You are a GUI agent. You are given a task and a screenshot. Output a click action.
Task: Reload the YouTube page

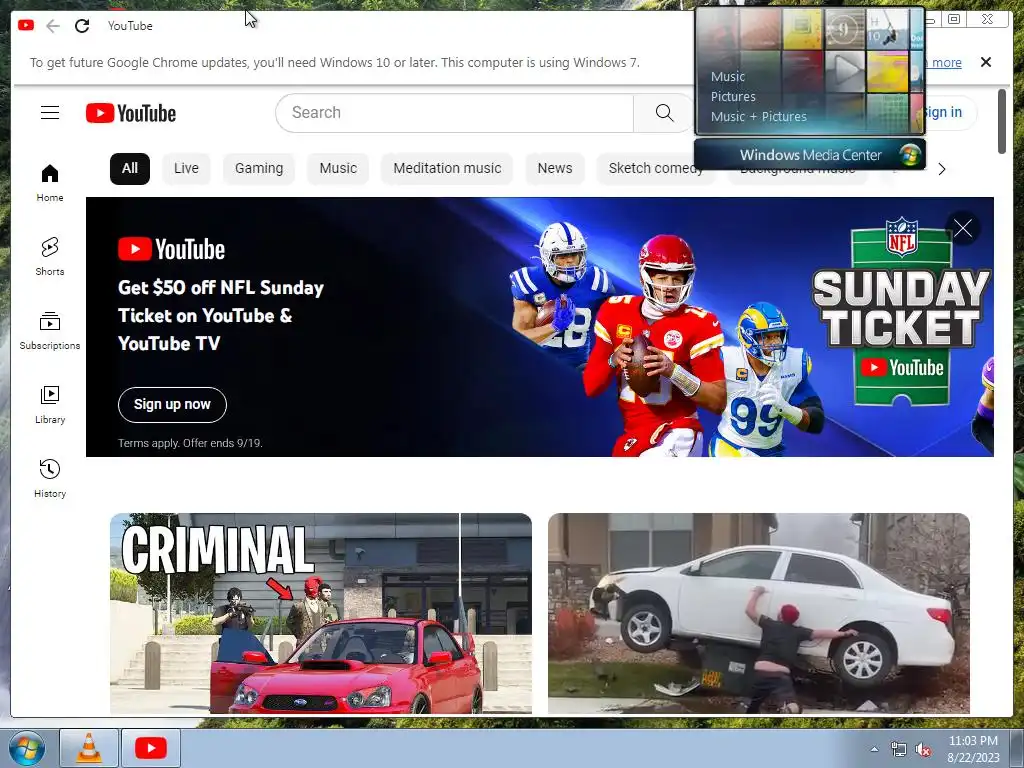(82, 26)
